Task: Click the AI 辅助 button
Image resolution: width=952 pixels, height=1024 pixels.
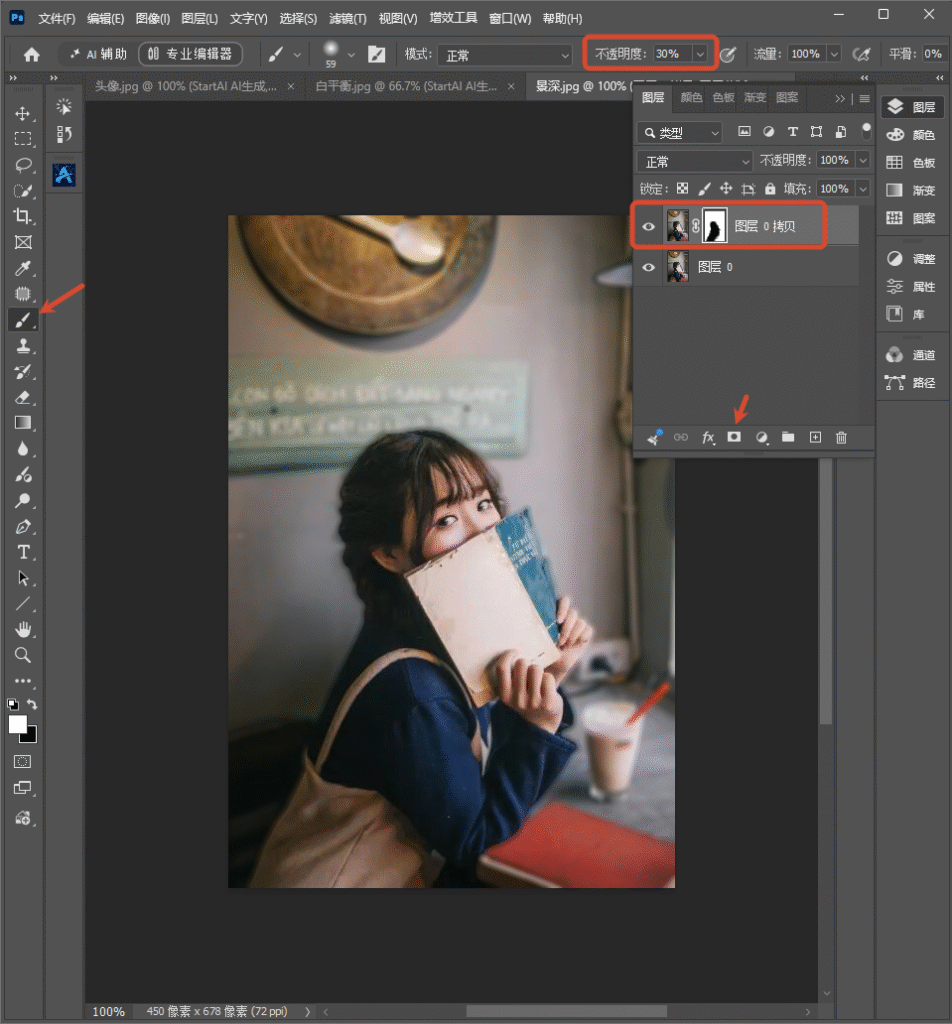Action: tap(99, 54)
